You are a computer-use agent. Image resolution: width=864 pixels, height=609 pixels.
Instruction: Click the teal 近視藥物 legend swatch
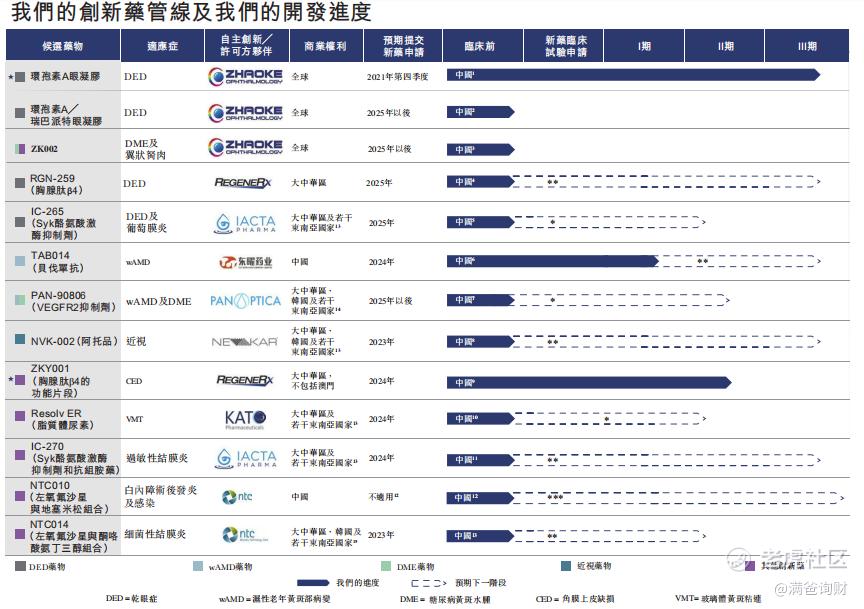pyautogui.click(x=566, y=566)
